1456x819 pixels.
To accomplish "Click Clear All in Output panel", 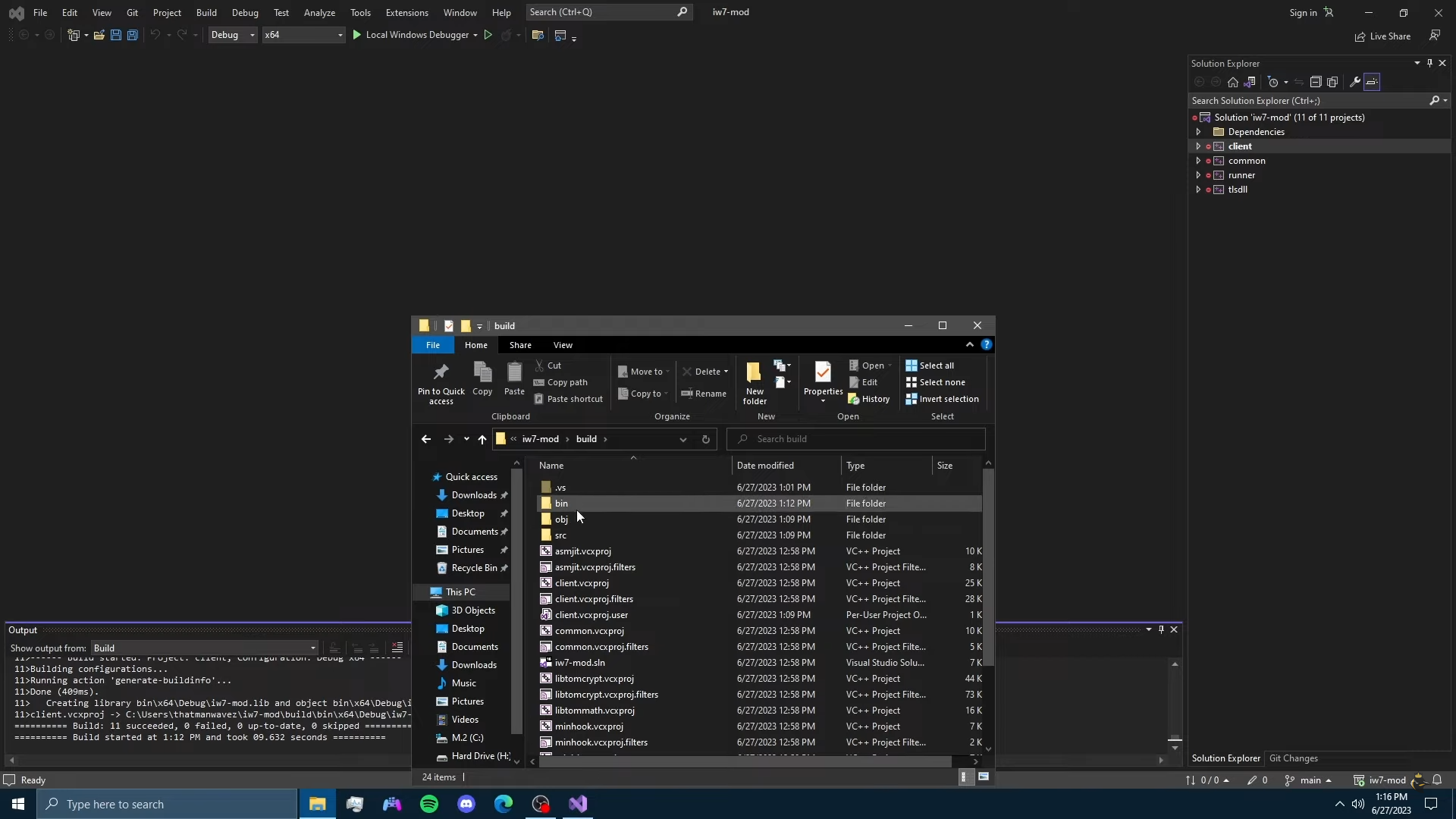I will point(397,648).
